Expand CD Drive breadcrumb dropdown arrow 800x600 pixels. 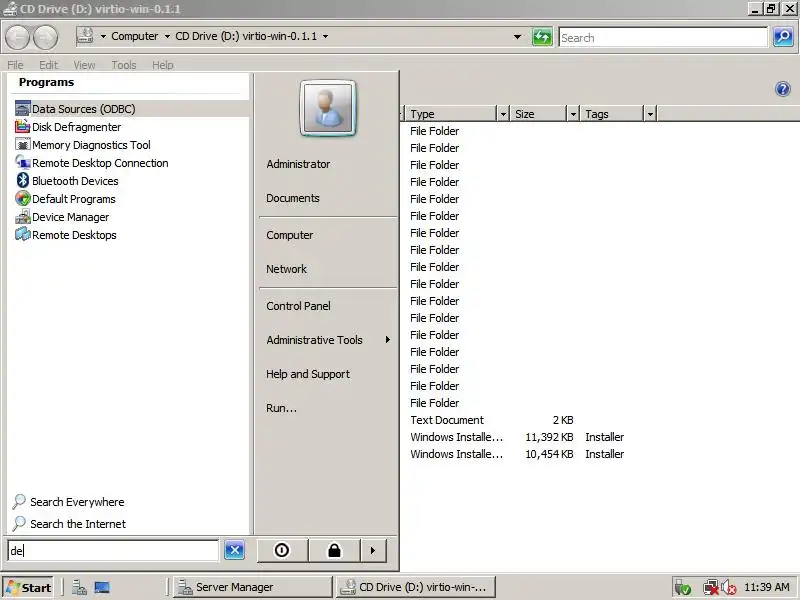(x=326, y=36)
